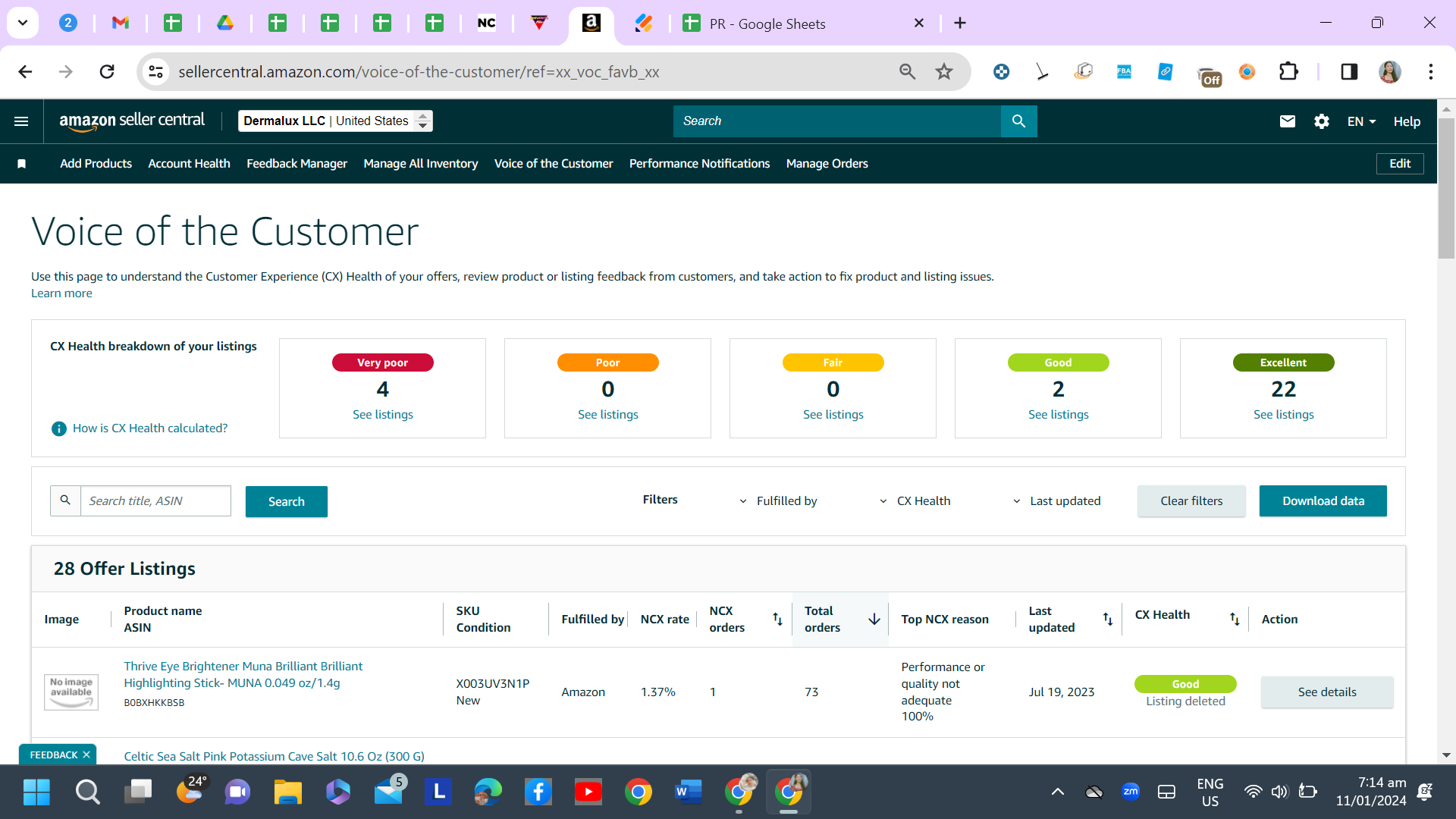Reload the page in the browser
This screenshot has width=1456, height=819.
pos(107,72)
